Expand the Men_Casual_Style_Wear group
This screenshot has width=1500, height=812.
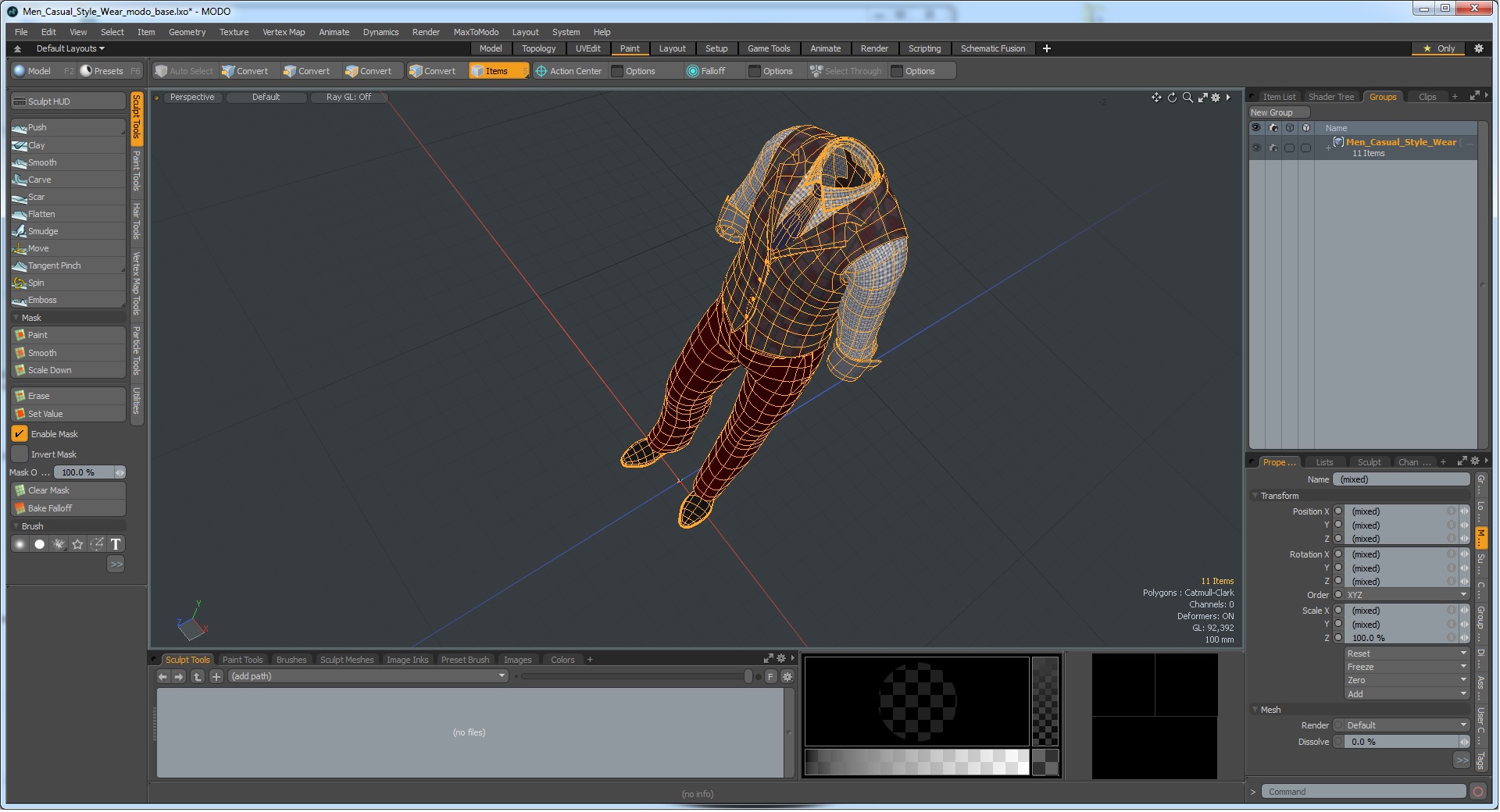(x=1328, y=148)
